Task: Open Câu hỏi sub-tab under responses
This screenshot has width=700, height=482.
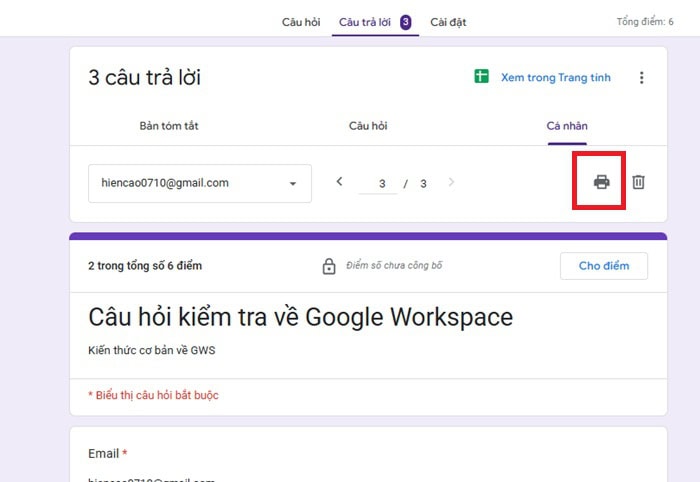Action: coord(367,126)
